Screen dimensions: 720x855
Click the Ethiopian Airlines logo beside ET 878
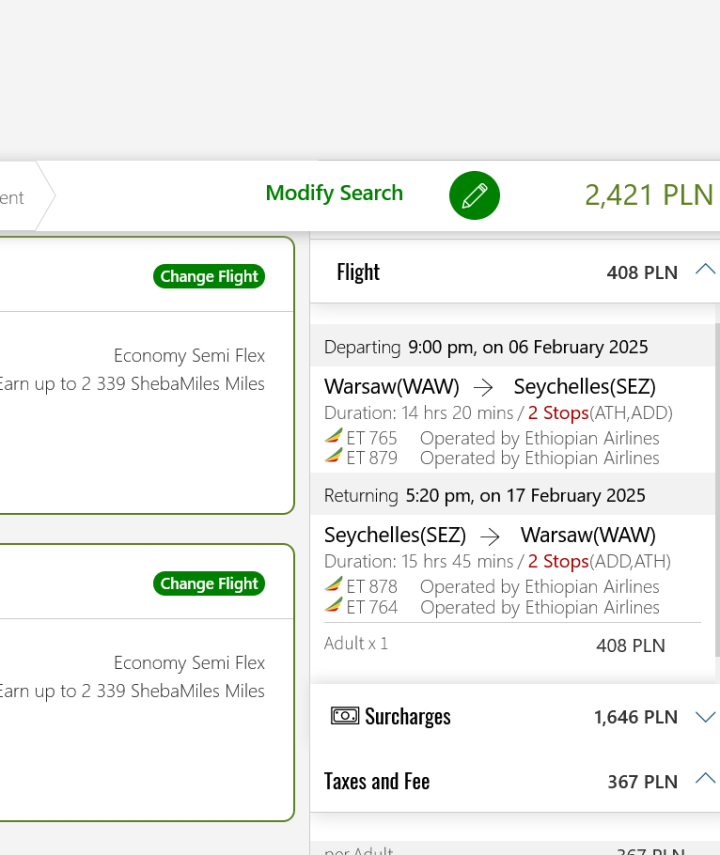click(x=334, y=586)
